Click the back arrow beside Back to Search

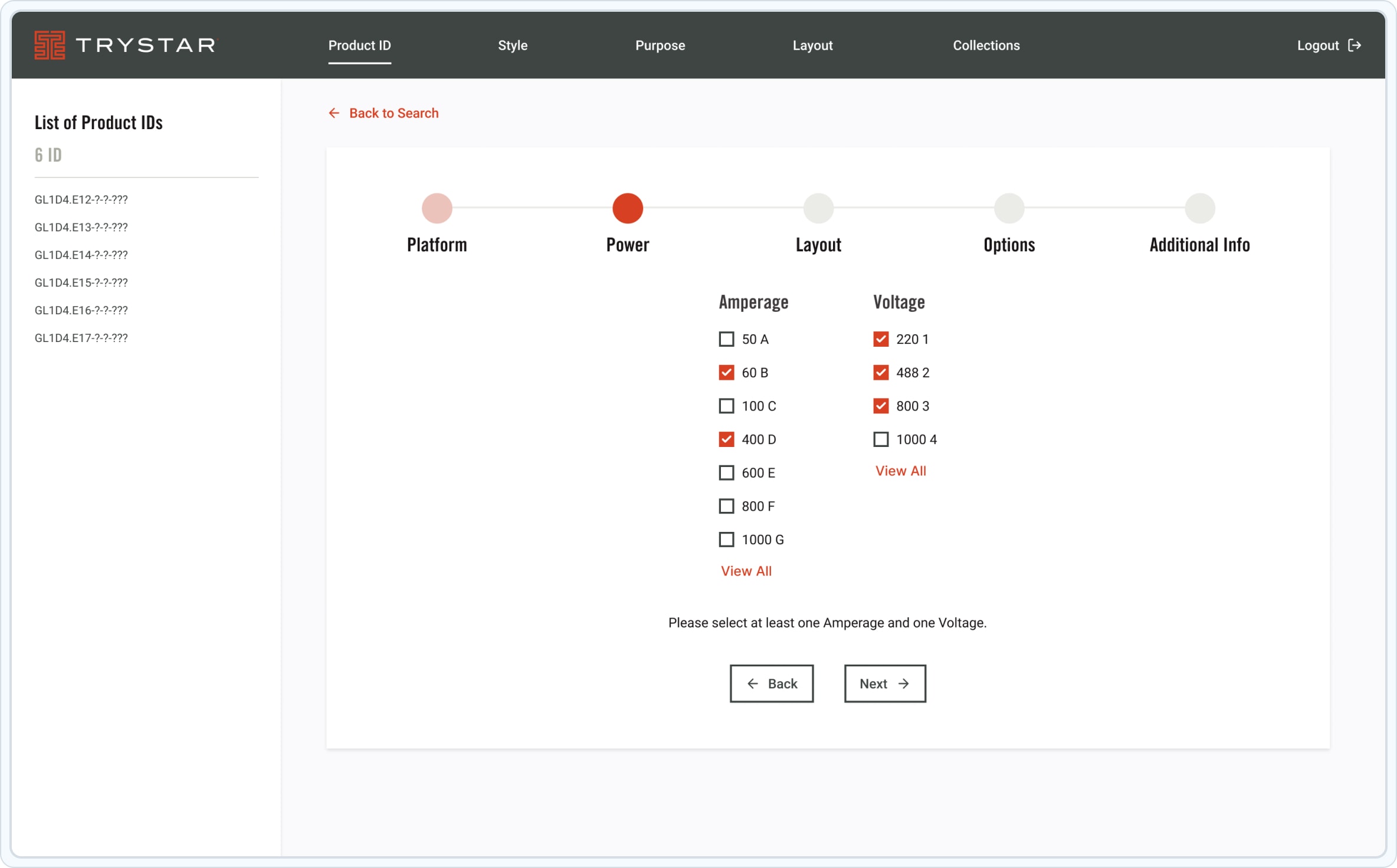pyautogui.click(x=335, y=113)
